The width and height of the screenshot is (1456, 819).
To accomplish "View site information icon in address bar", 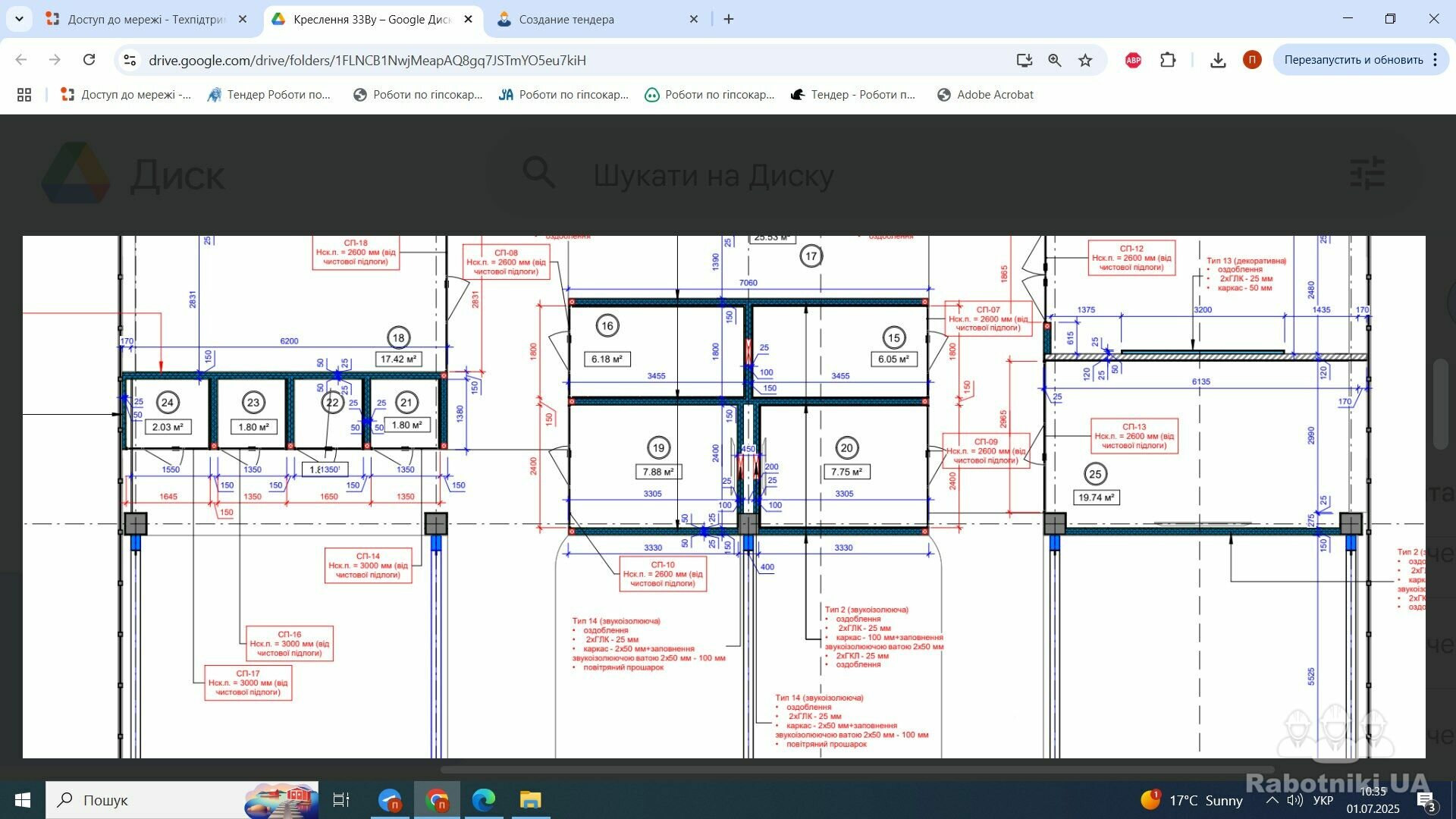I will tap(130, 60).
